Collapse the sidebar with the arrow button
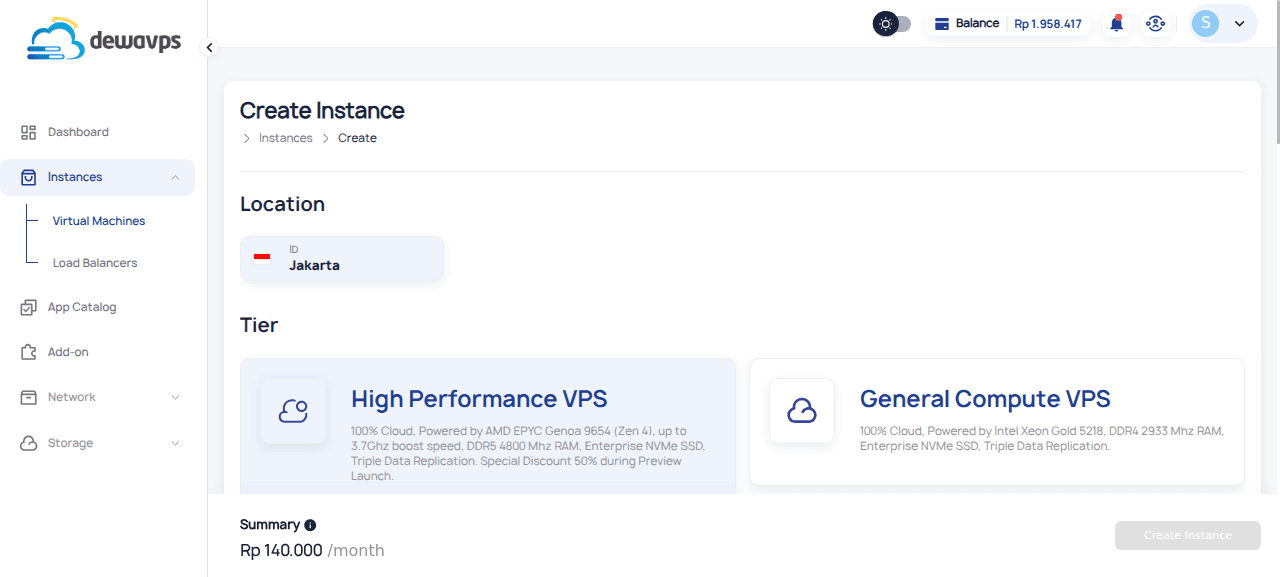The width and height of the screenshot is (1280, 577). pos(209,47)
